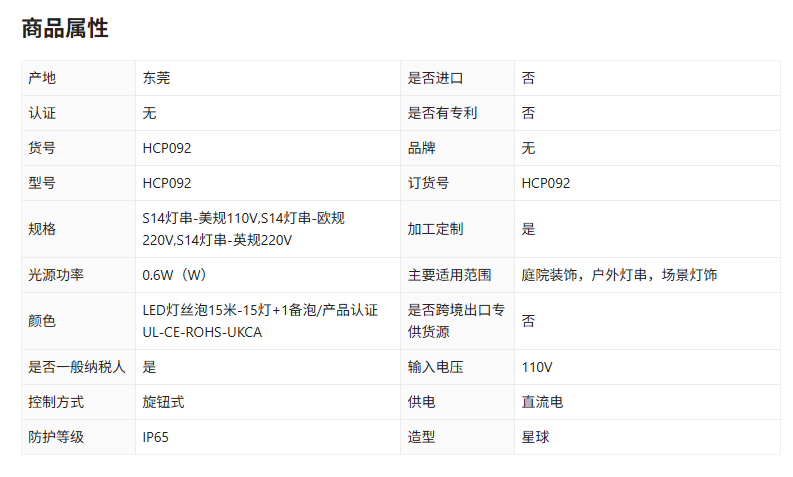Click the 是否一般纳税人 label cell
Screen dimensions: 793x477
[x=77, y=367]
